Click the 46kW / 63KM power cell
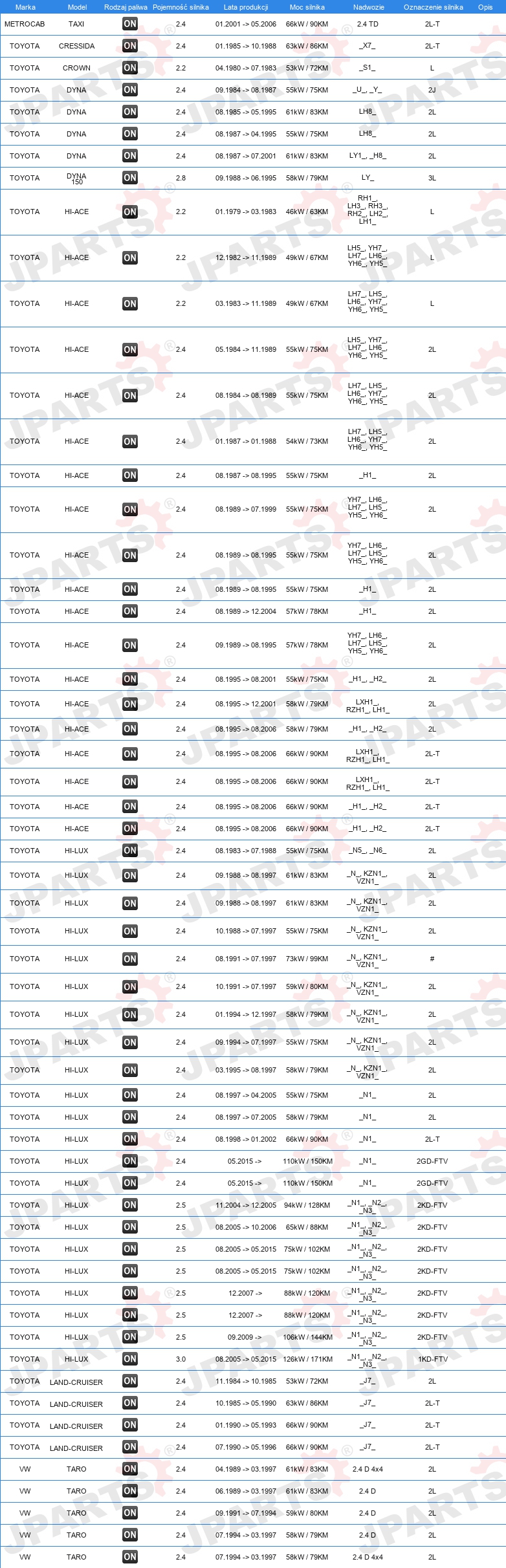The height and width of the screenshot is (1568, 506). coord(307,212)
